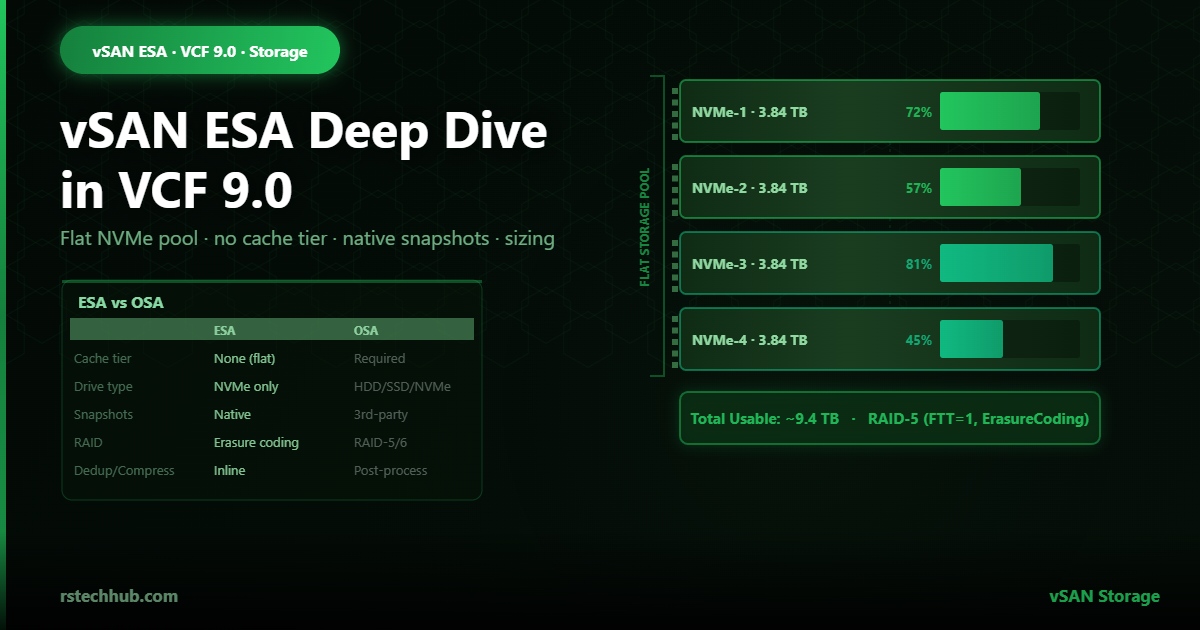Click the Cache tier row label
Viewport: 1200px width, 630px height.
coord(102,358)
